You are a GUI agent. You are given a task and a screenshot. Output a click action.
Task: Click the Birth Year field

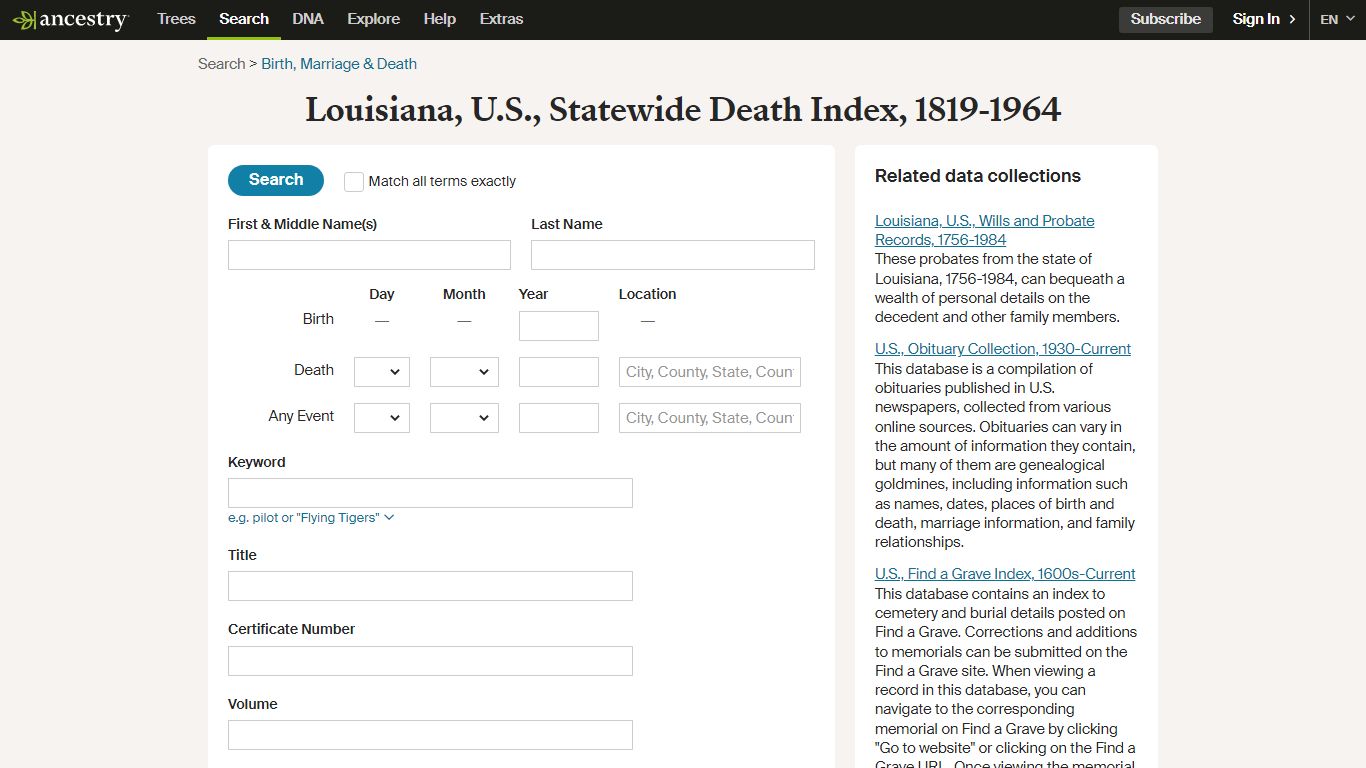point(558,326)
